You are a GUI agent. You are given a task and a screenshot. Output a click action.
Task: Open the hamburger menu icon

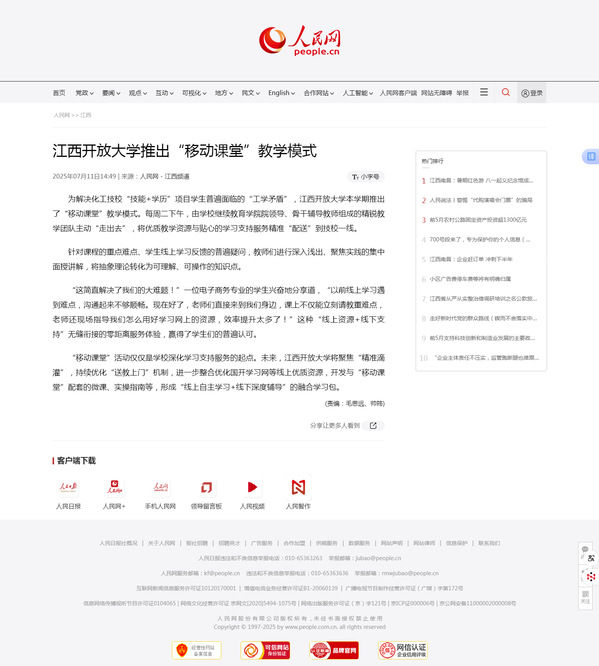pyautogui.click(x=484, y=92)
